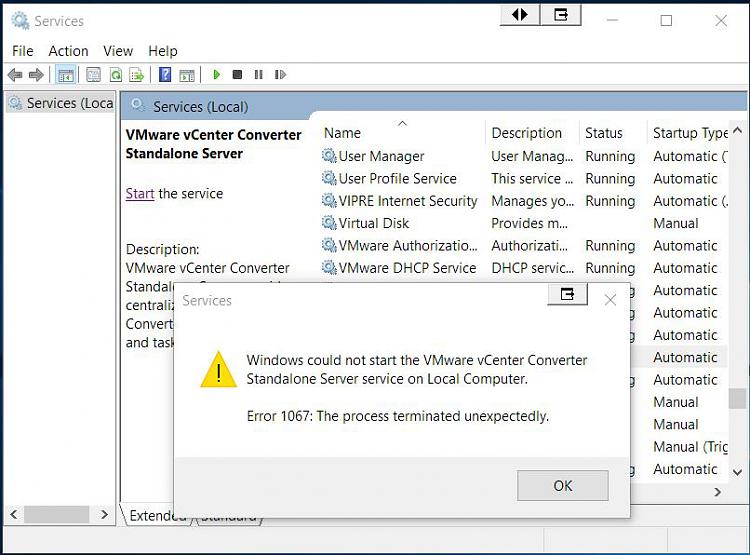Select the User Manager service row
Screen dimensions: 750x555
pos(524,156)
